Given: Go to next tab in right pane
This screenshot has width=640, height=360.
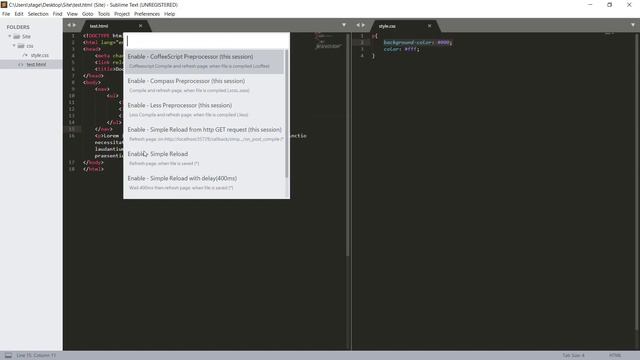Looking at the screenshot, I should tap(363, 25).
